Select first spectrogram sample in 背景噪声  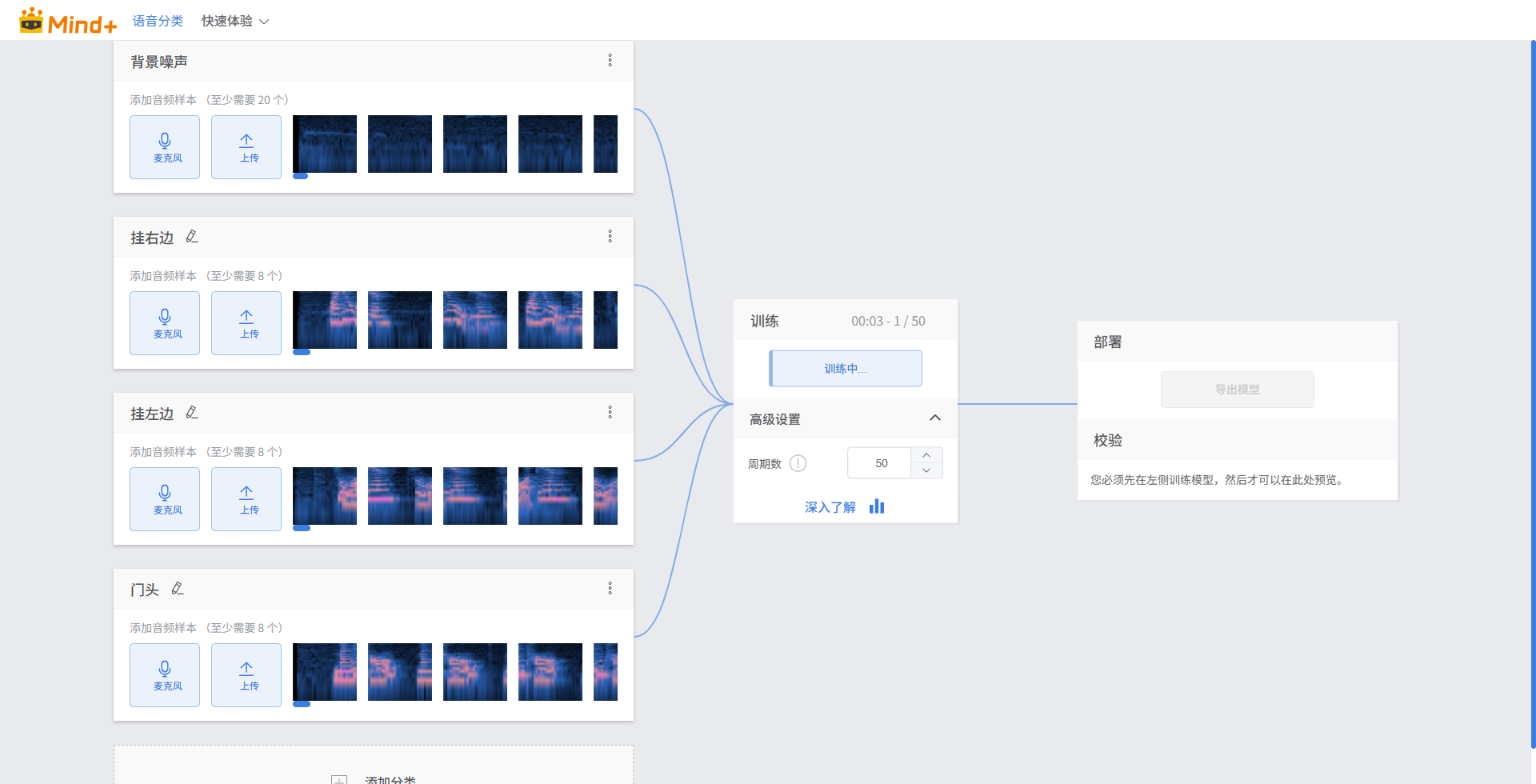pos(325,144)
